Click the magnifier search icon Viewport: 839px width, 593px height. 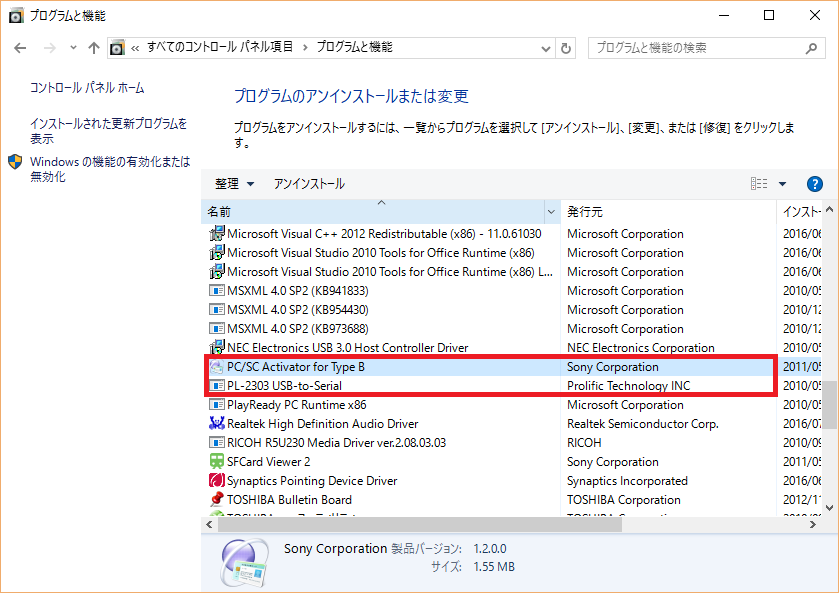tap(811, 48)
